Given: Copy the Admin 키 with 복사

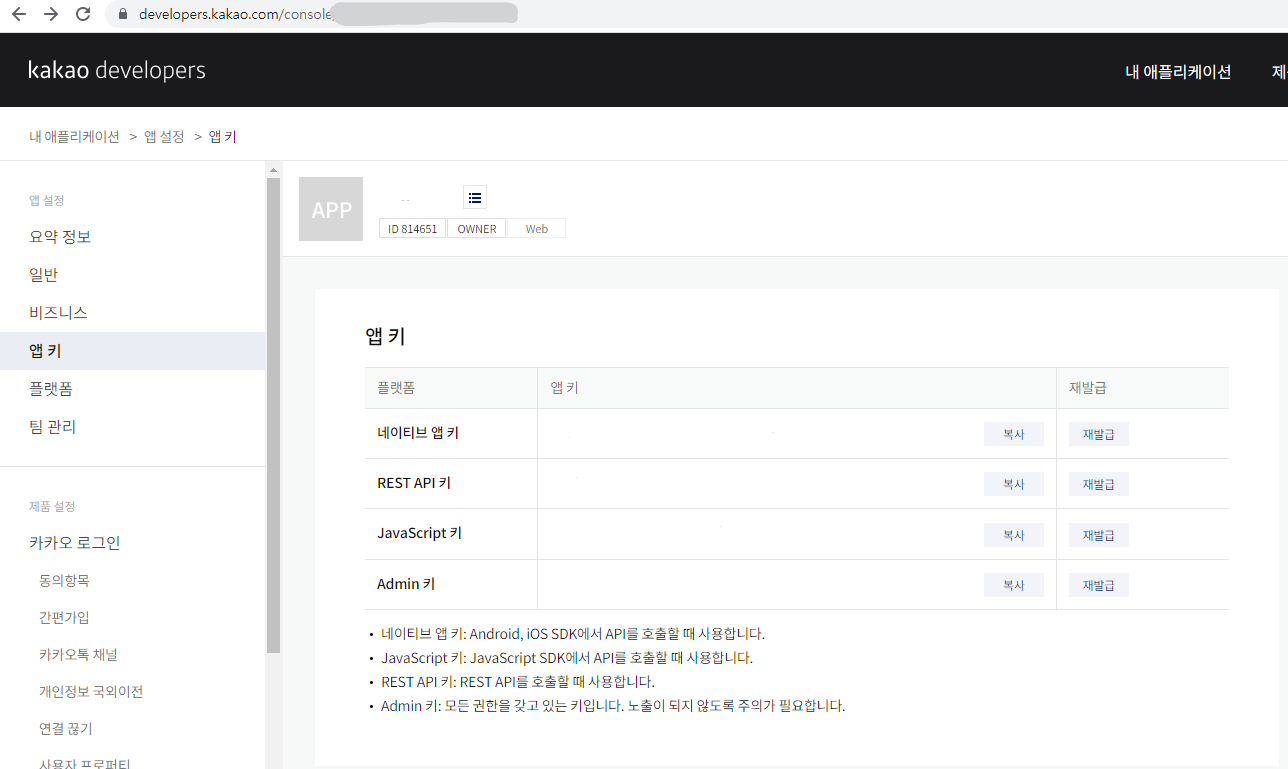Looking at the screenshot, I should point(1013,585).
